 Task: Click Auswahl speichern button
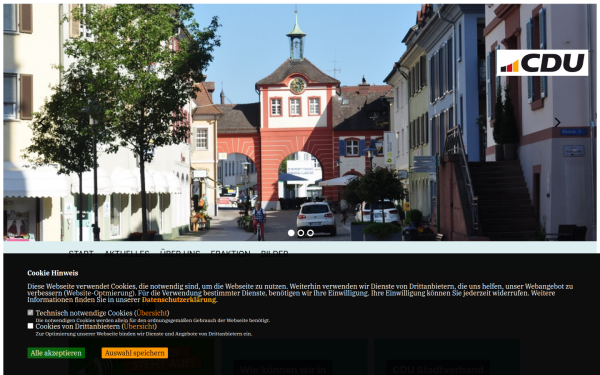point(135,353)
